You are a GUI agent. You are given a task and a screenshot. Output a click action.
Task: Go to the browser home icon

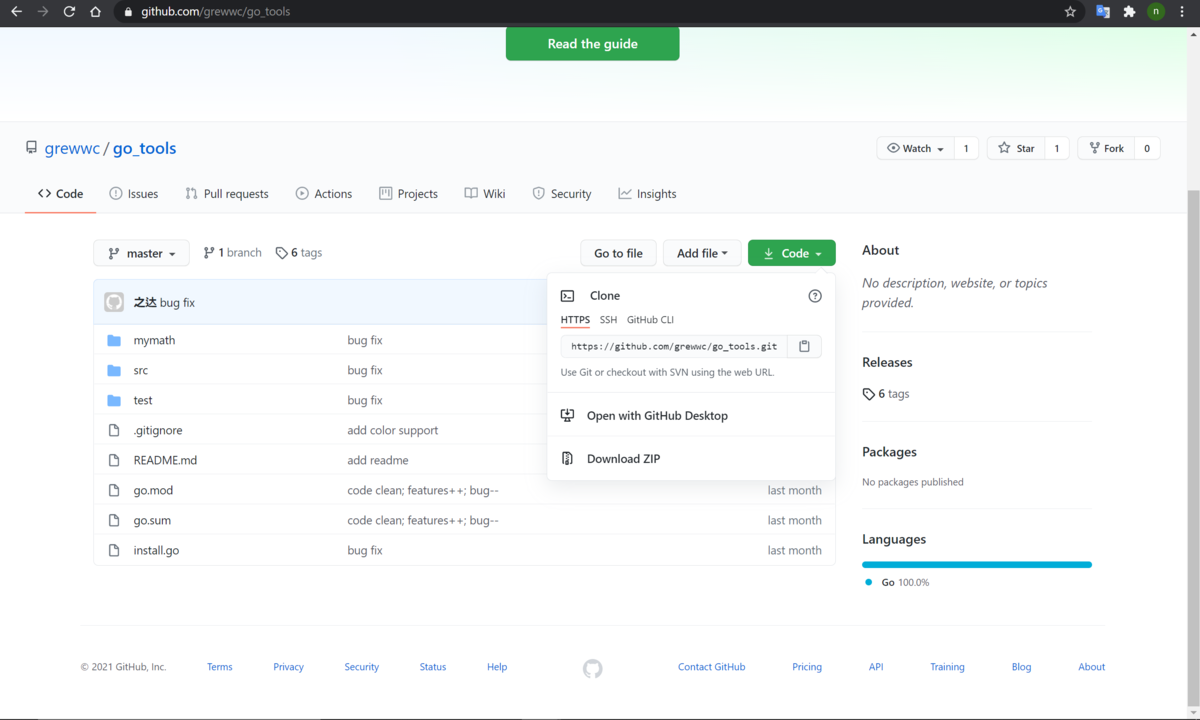95,12
